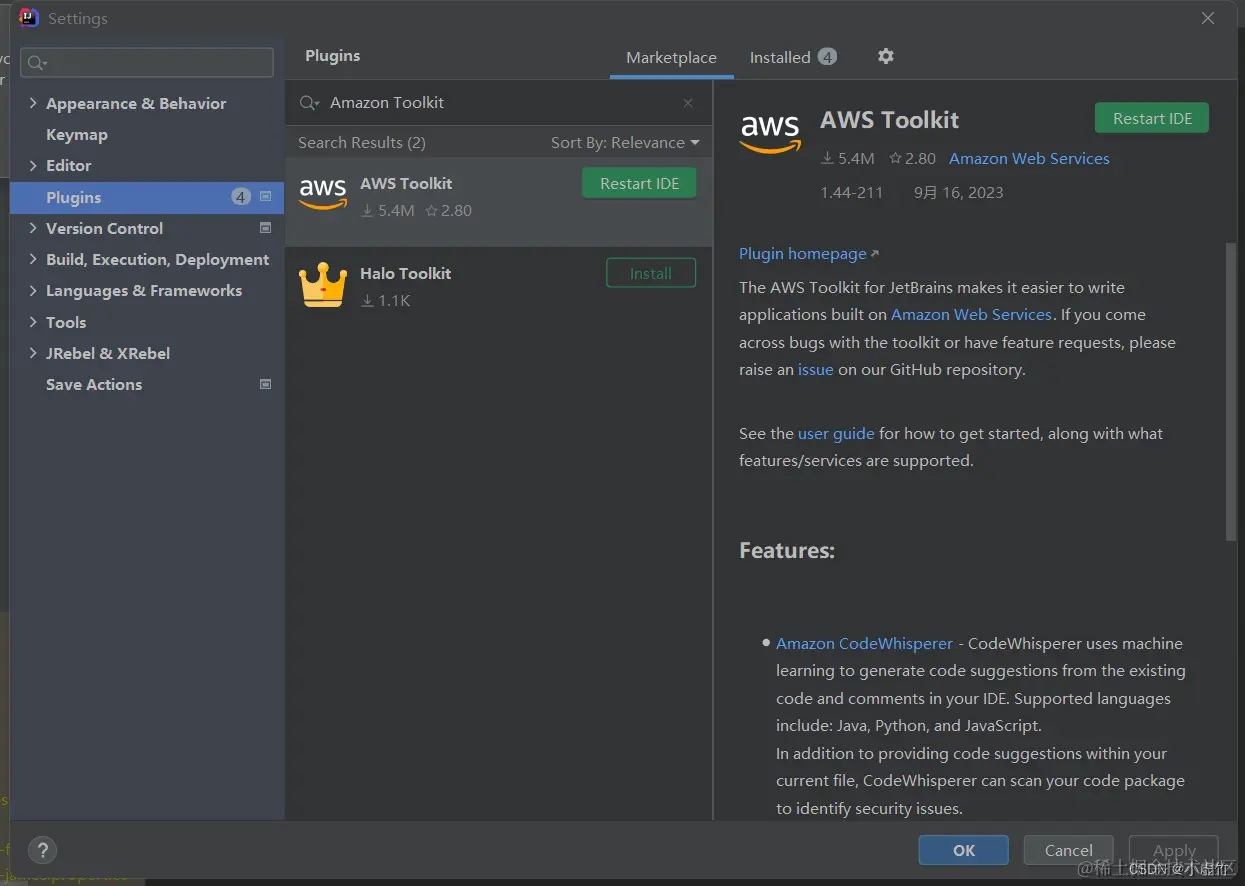The image size is (1245, 886).
Task: Open the Sort By Relevance dropdown
Action: click(625, 143)
